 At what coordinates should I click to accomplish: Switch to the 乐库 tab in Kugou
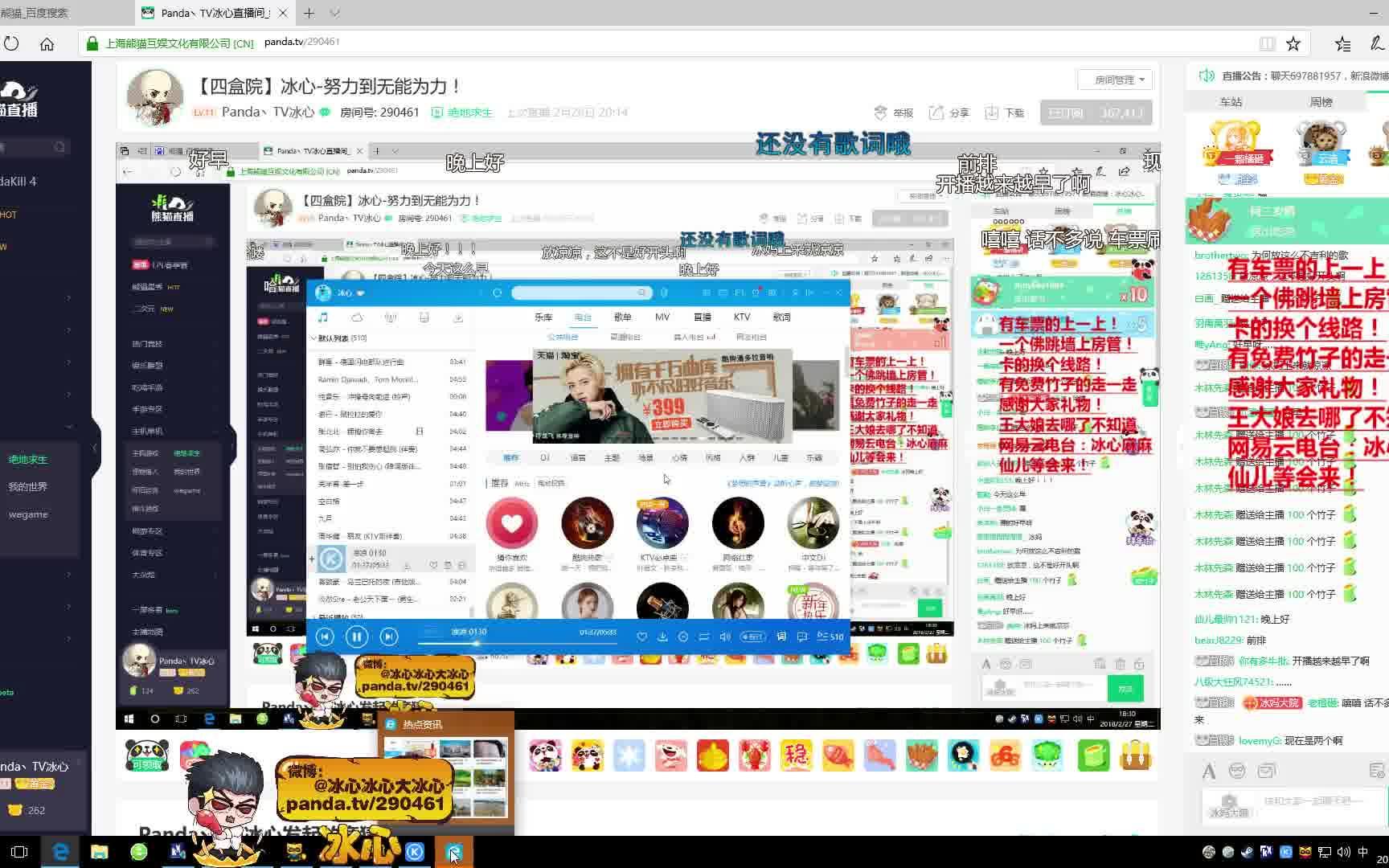coord(543,317)
